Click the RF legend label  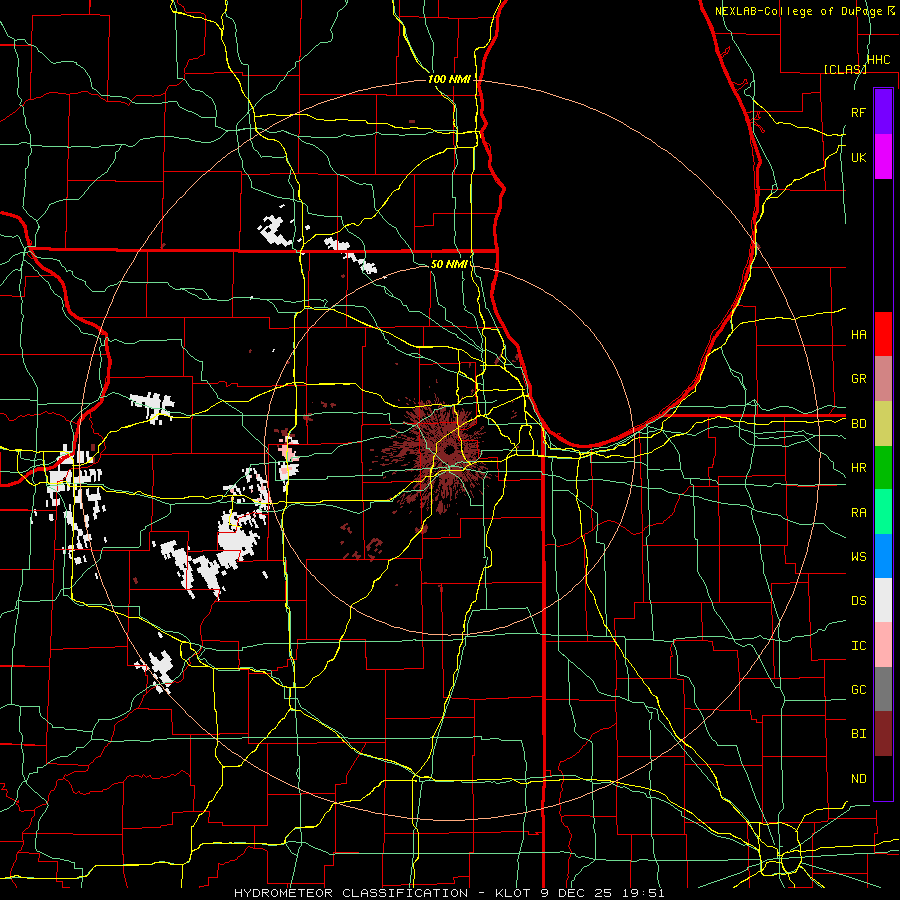pyautogui.click(x=858, y=112)
